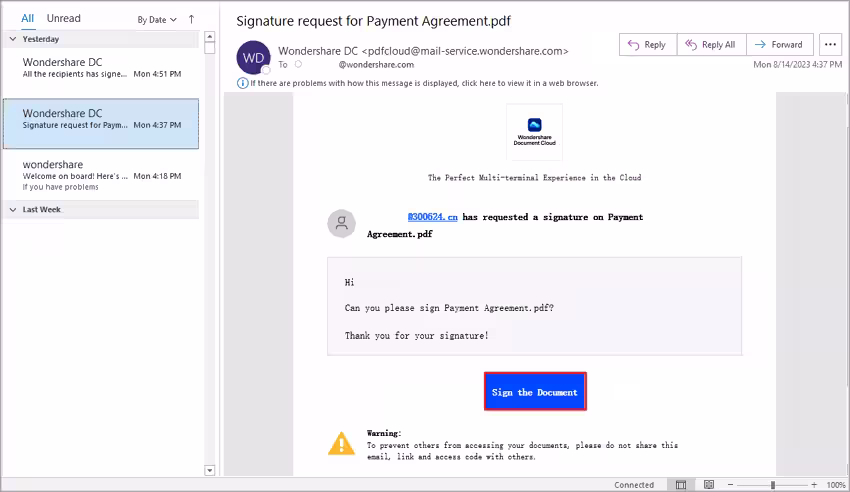Switch to the All mail tab
The width and height of the screenshot is (850, 492).
pos(28,18)
